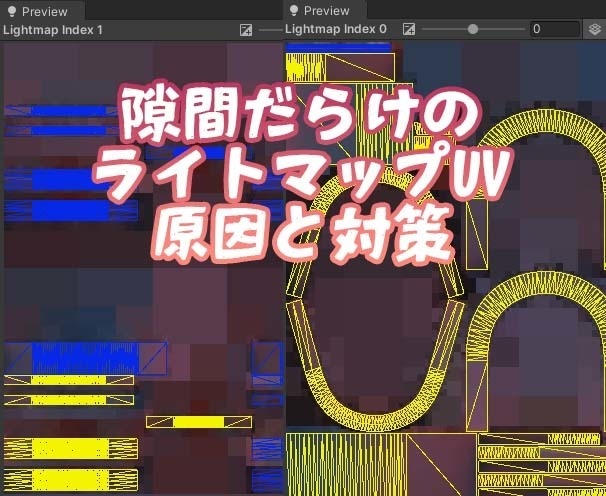Viewport: 606px width, 496px height.
Task: Click exposure icon beside Lightmap Index 1
Action: point(246,30)
